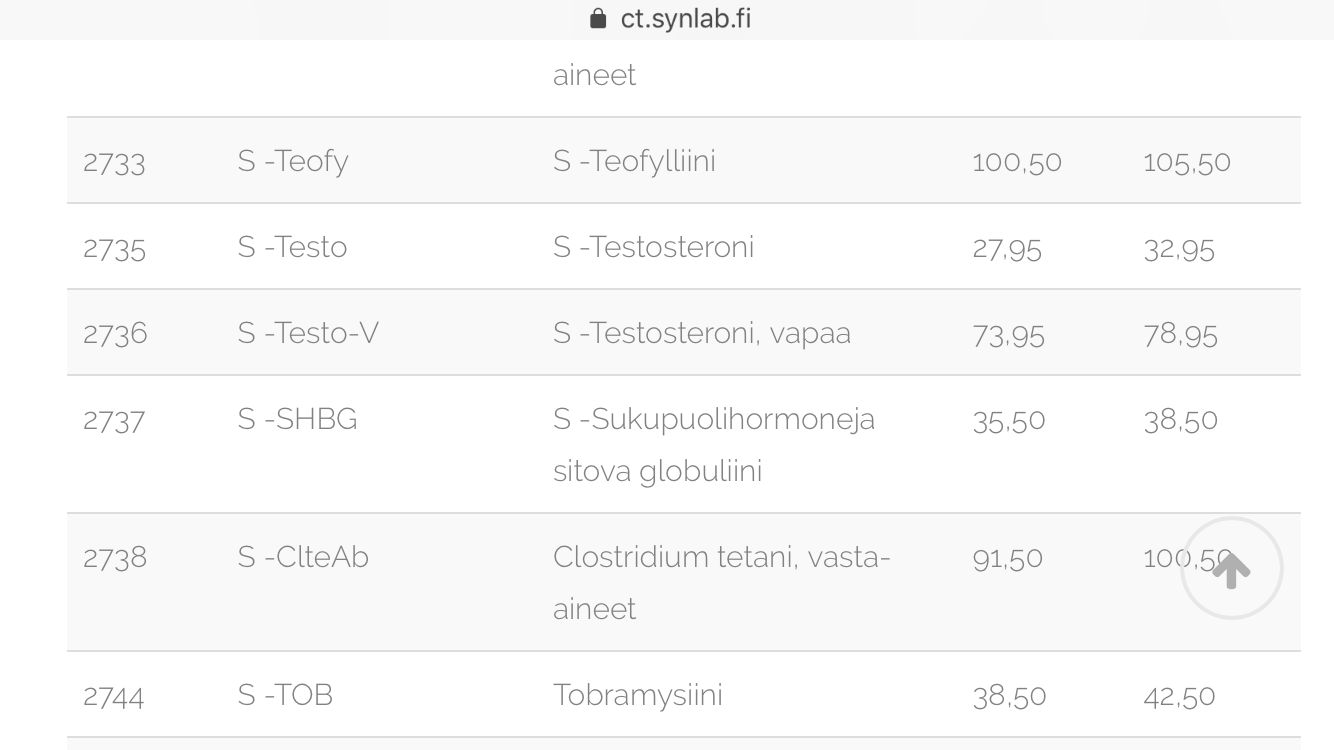This screenshot has height=750, width=1334.
Task: Click the S -TOB abbreviation
Action: [x=285, y=695]
